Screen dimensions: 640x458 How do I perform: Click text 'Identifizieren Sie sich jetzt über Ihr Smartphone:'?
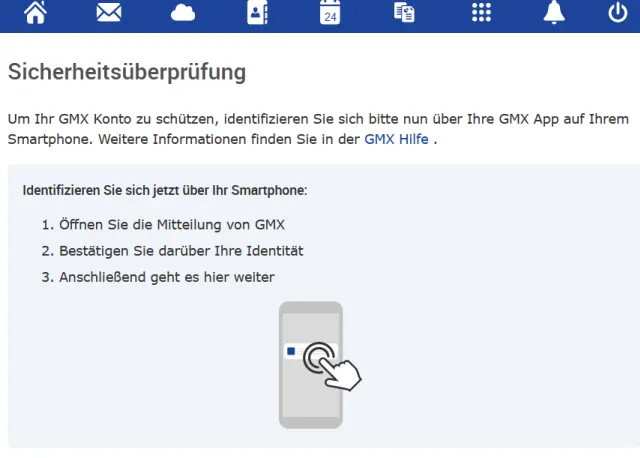pos(165,190)
